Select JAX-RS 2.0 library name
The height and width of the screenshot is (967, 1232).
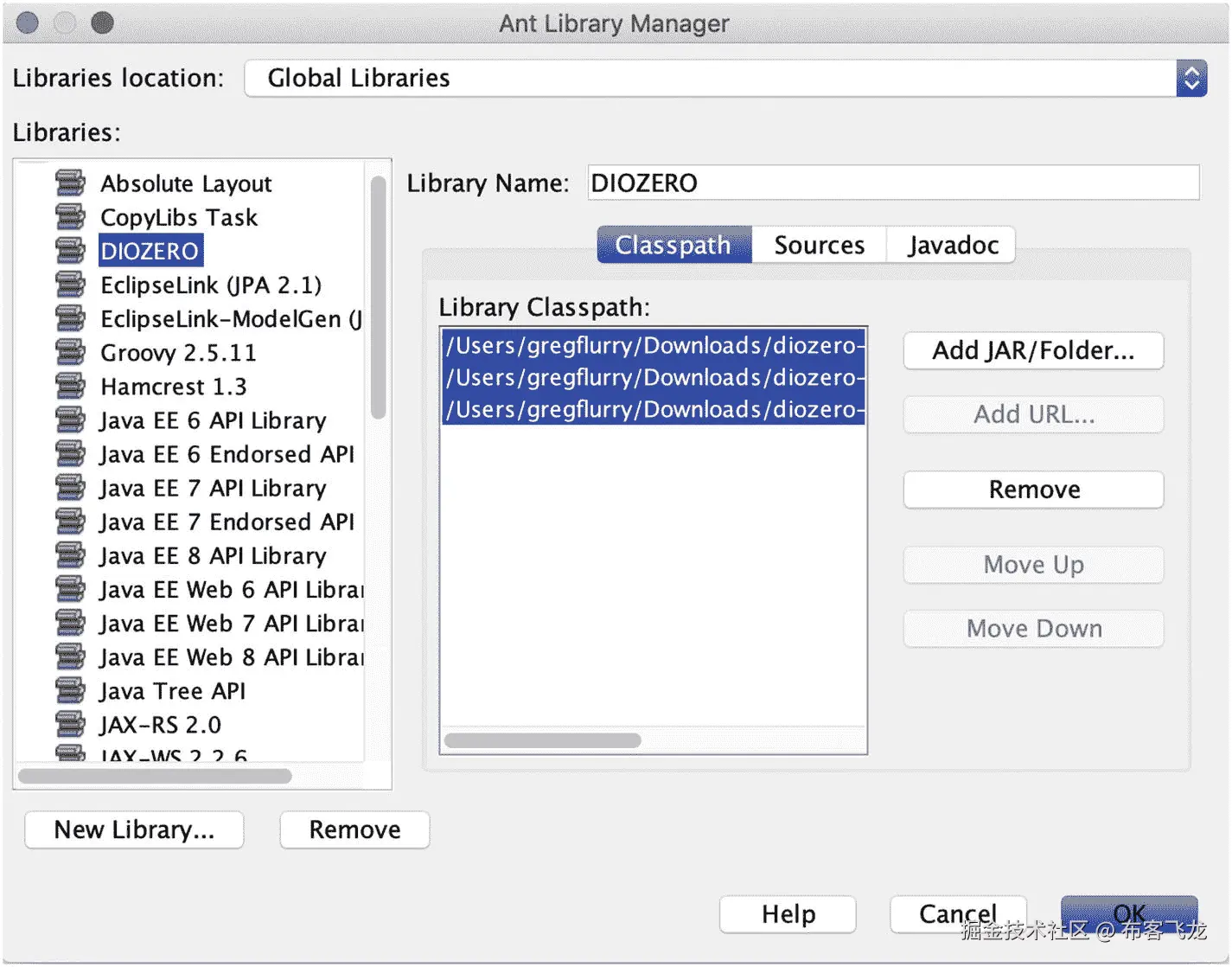[x=160, y=725]
